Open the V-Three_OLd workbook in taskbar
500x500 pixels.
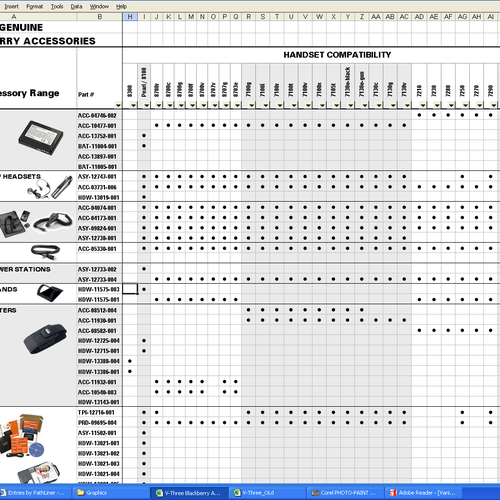(x=267, y=493)
